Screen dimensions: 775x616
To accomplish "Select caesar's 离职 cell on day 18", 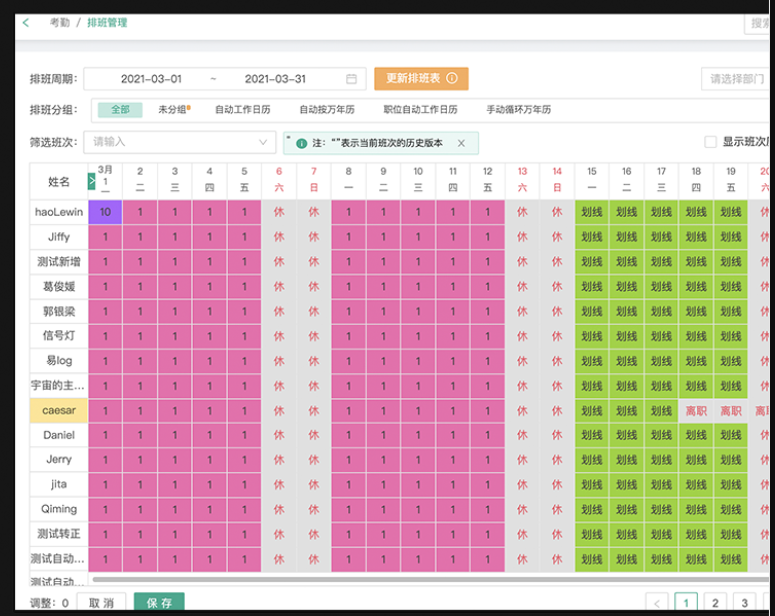I will 696,411.
